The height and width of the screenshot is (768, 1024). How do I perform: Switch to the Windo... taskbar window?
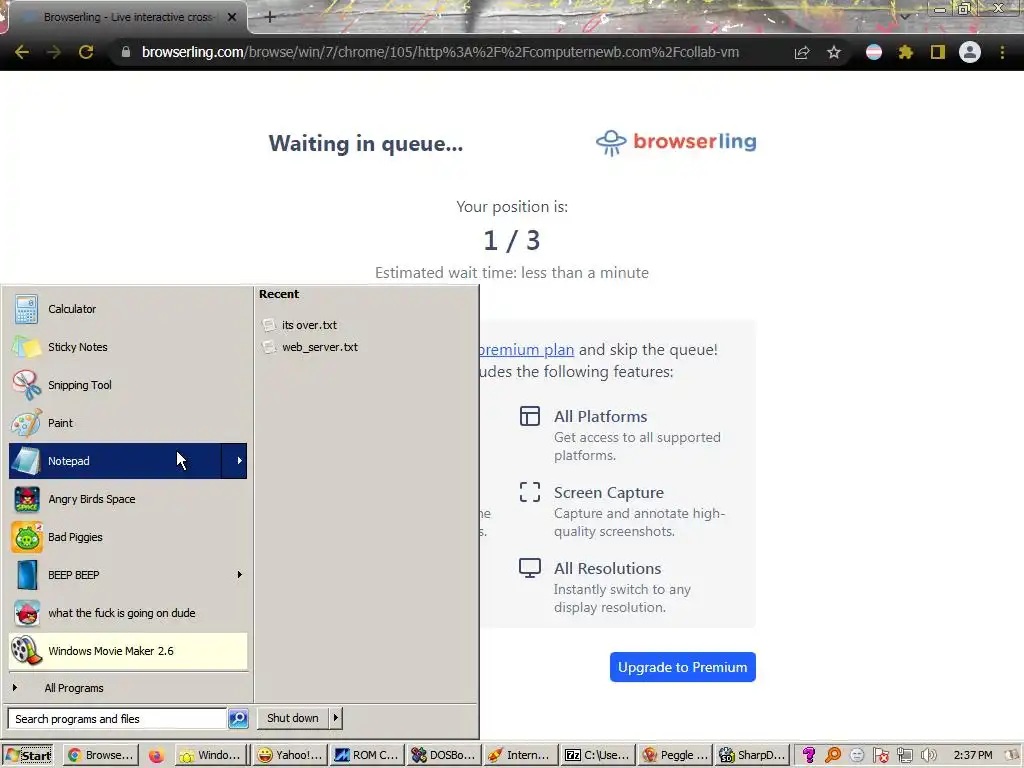pos(212,755)
